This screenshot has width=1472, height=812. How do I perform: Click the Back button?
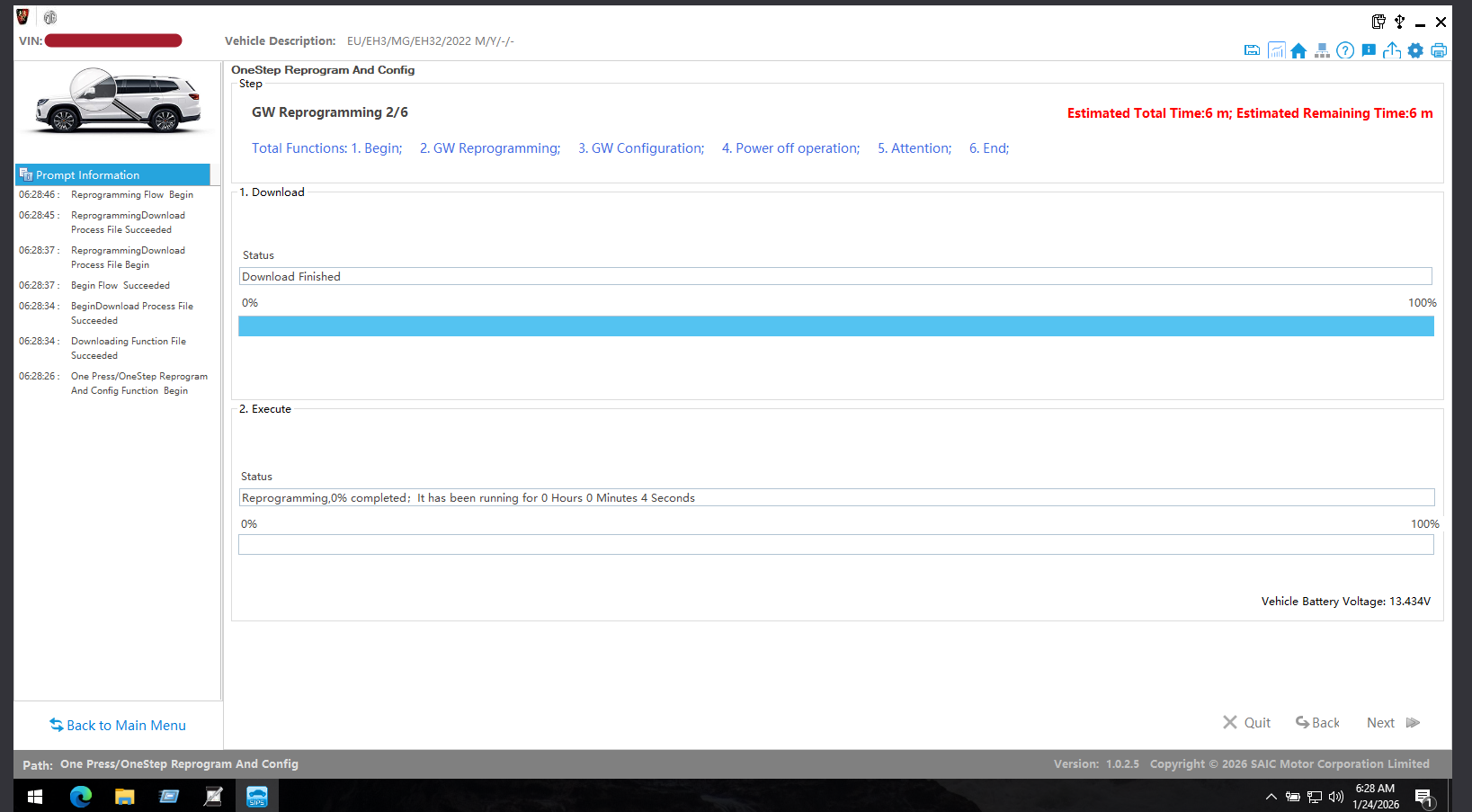tap(1317, 722)
